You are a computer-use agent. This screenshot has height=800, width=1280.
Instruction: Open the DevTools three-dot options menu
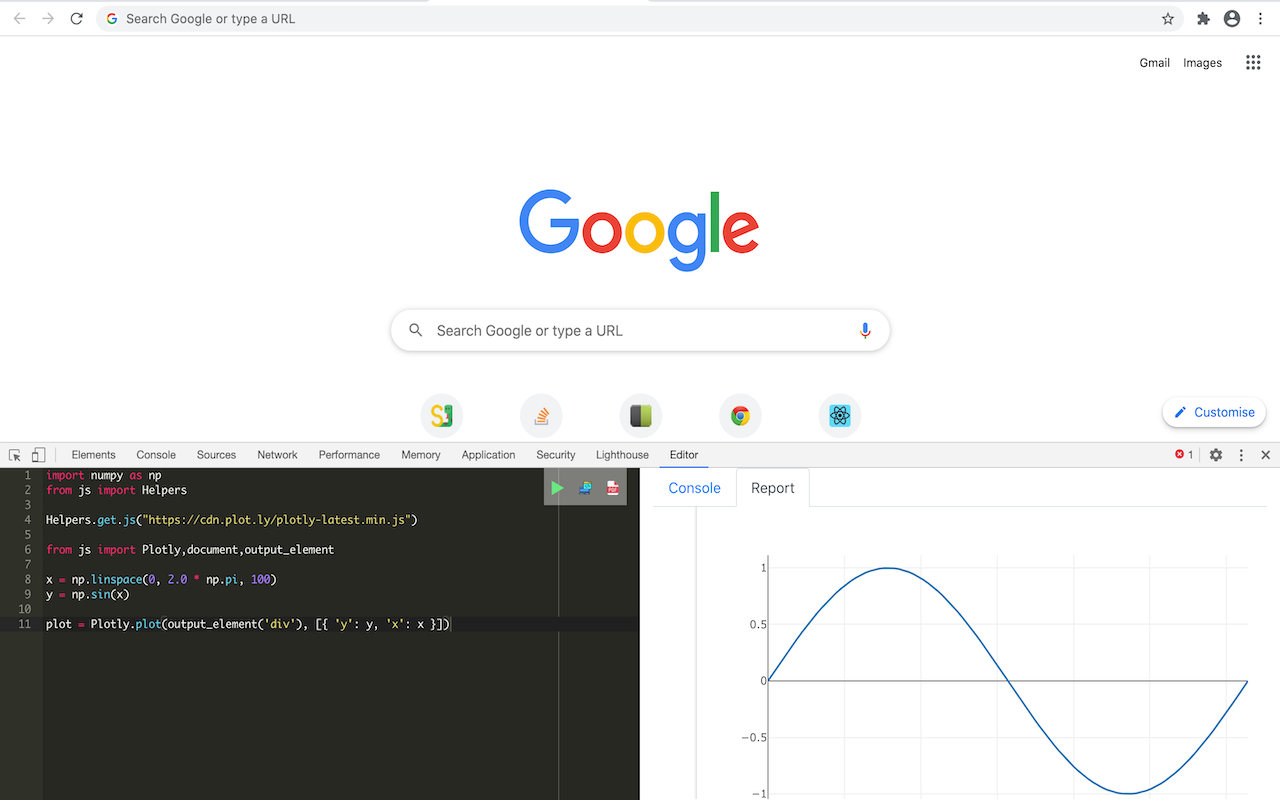click(1240, 454)
